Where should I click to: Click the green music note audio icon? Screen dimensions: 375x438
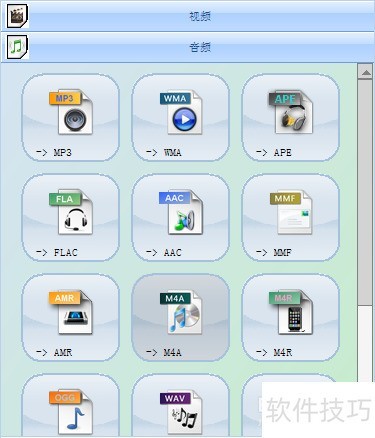17,47
